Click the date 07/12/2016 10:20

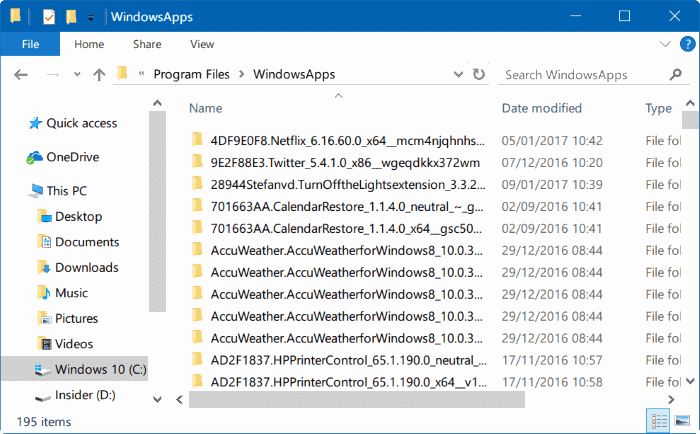click(x=552, y=163)
